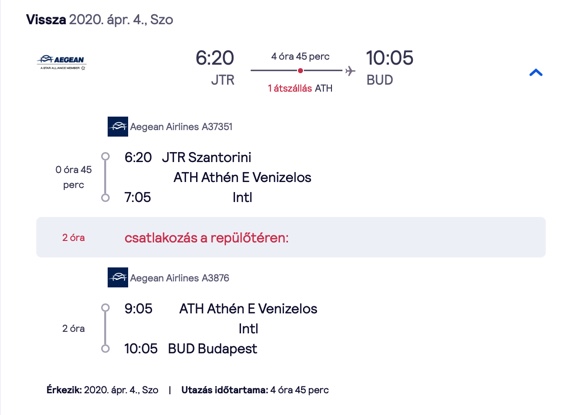Click the '1 átszállás ATH' stopover label

(300, 88)
